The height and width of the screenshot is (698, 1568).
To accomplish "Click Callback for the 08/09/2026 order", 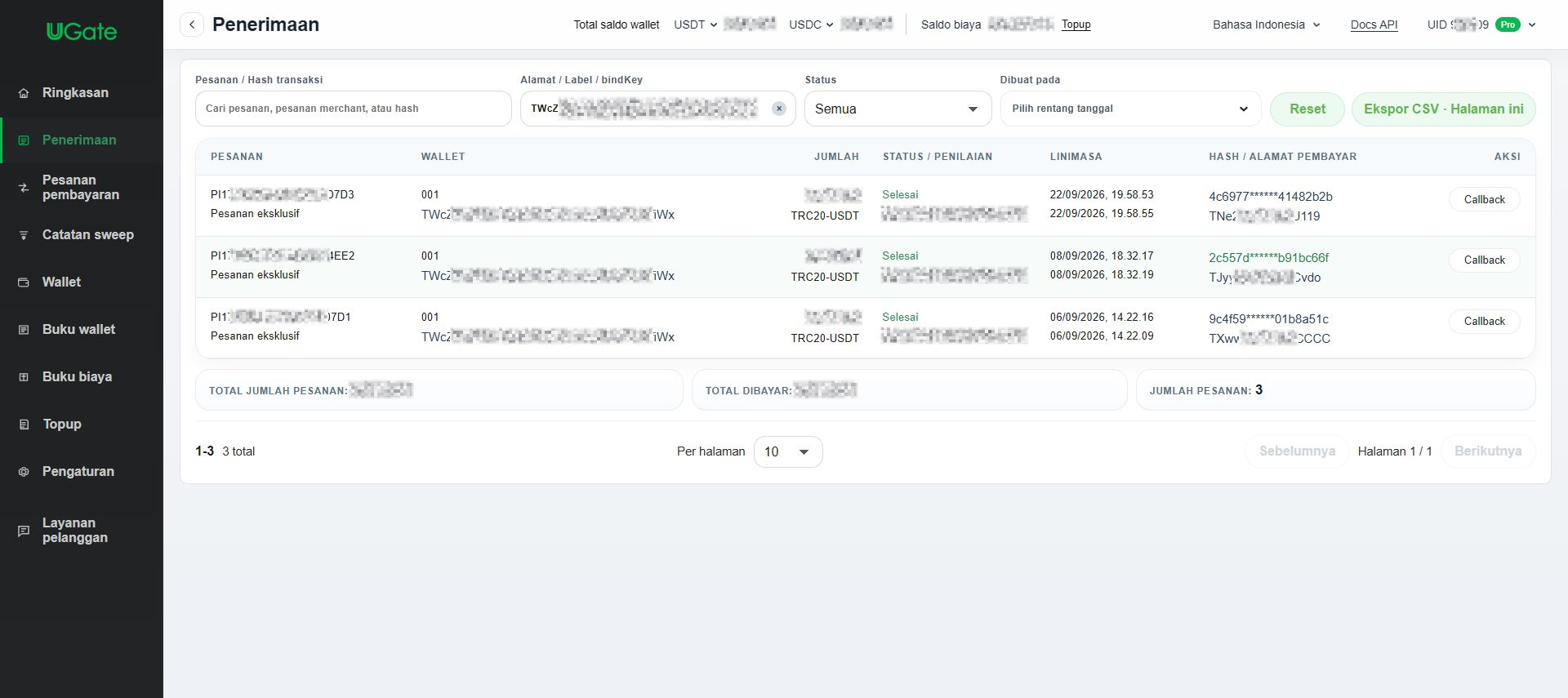I will 1484,260.
